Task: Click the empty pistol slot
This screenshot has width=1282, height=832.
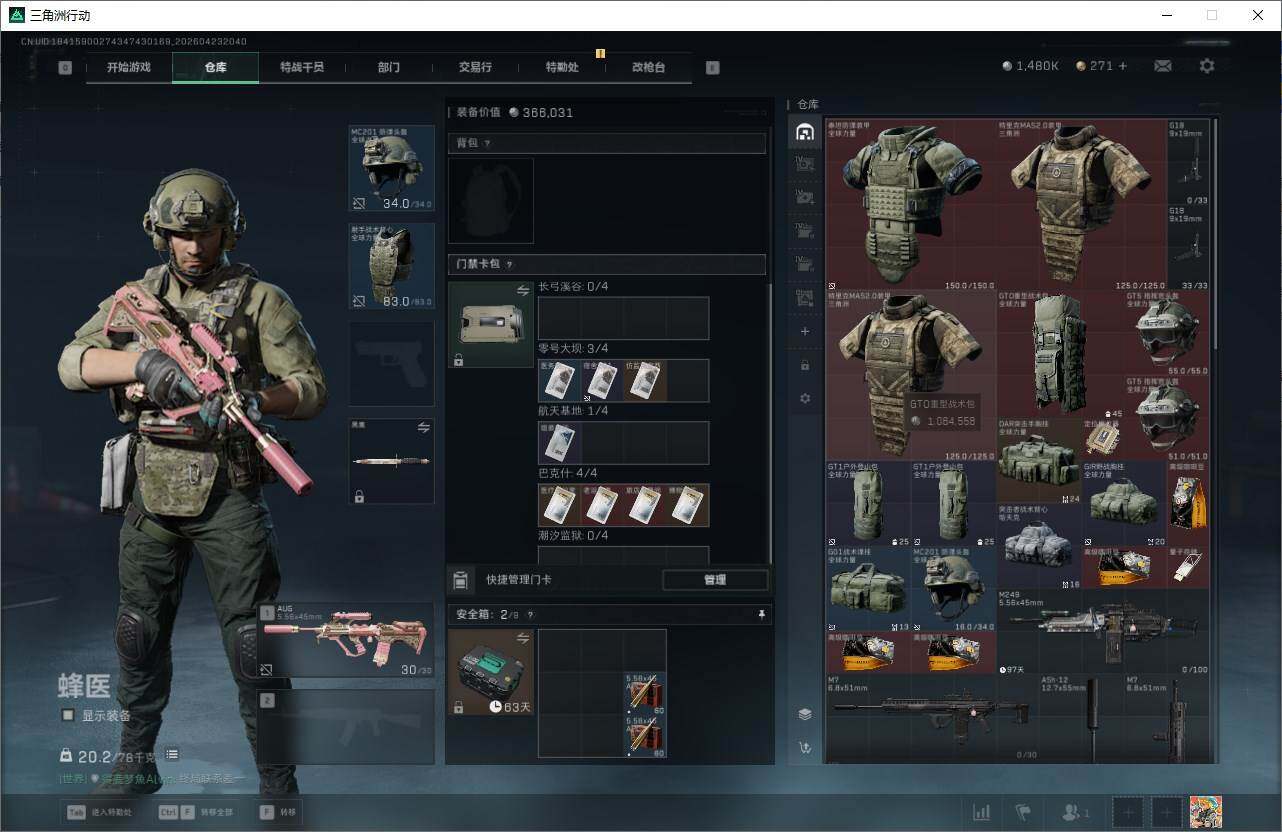Action: pyautogui.click(x=391, y=363)
